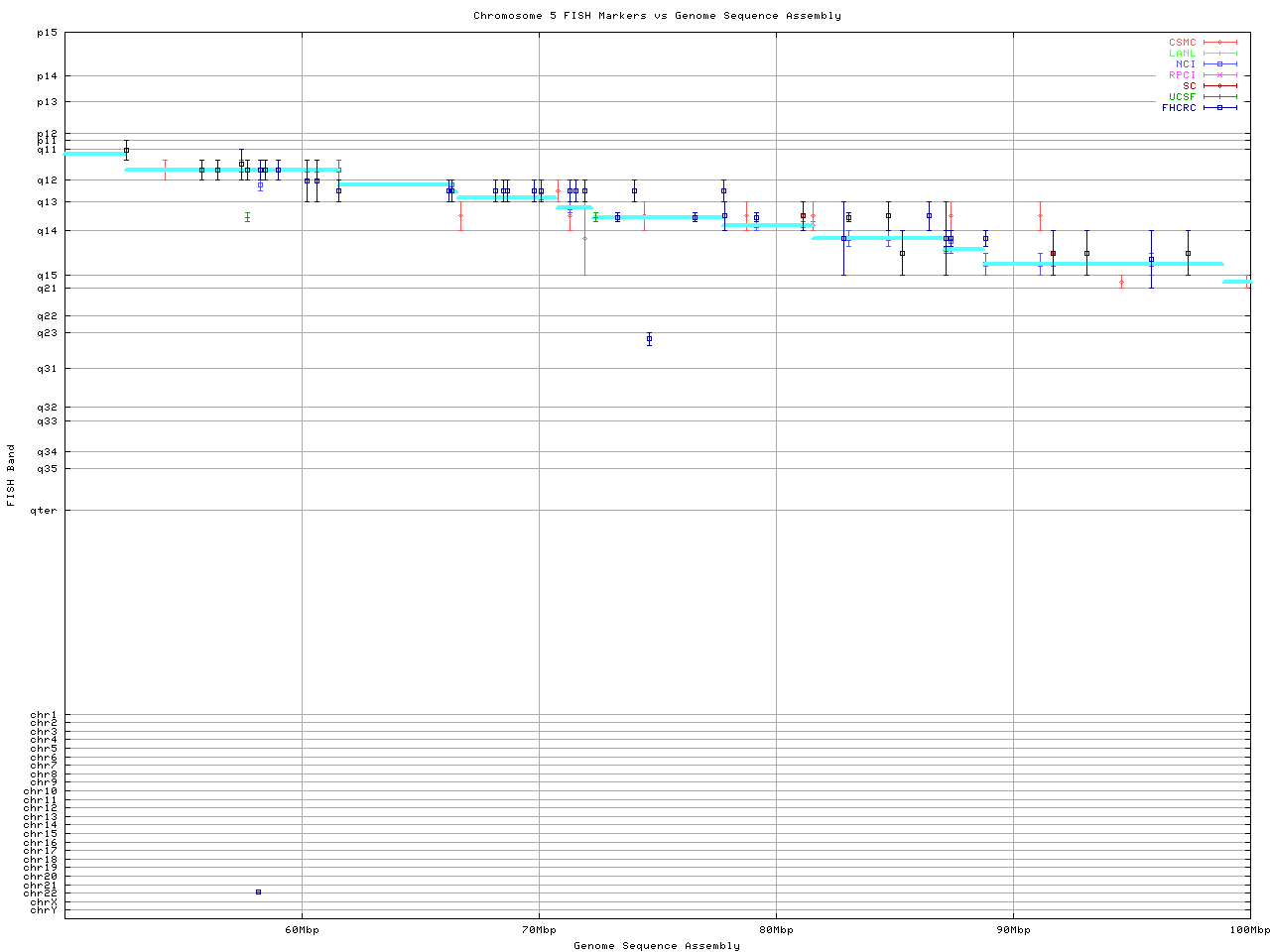Image resolution: width=1270 pixels, height=952 pixels.
Task: Select the red marker just below the q15 line
Action: point(1121,282)
